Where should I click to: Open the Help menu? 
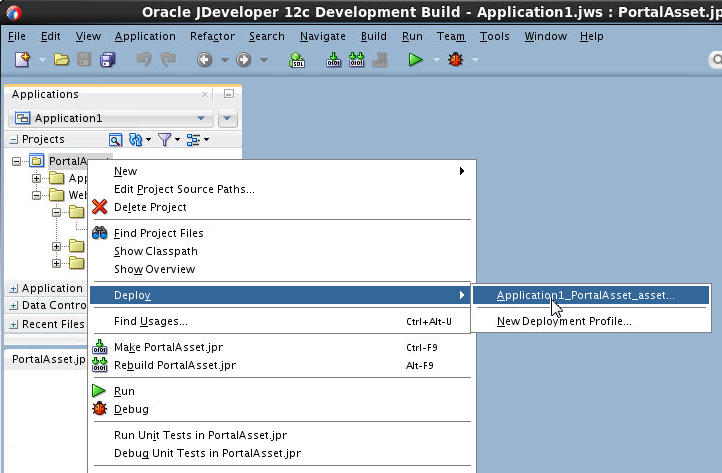tap(592, 36)
